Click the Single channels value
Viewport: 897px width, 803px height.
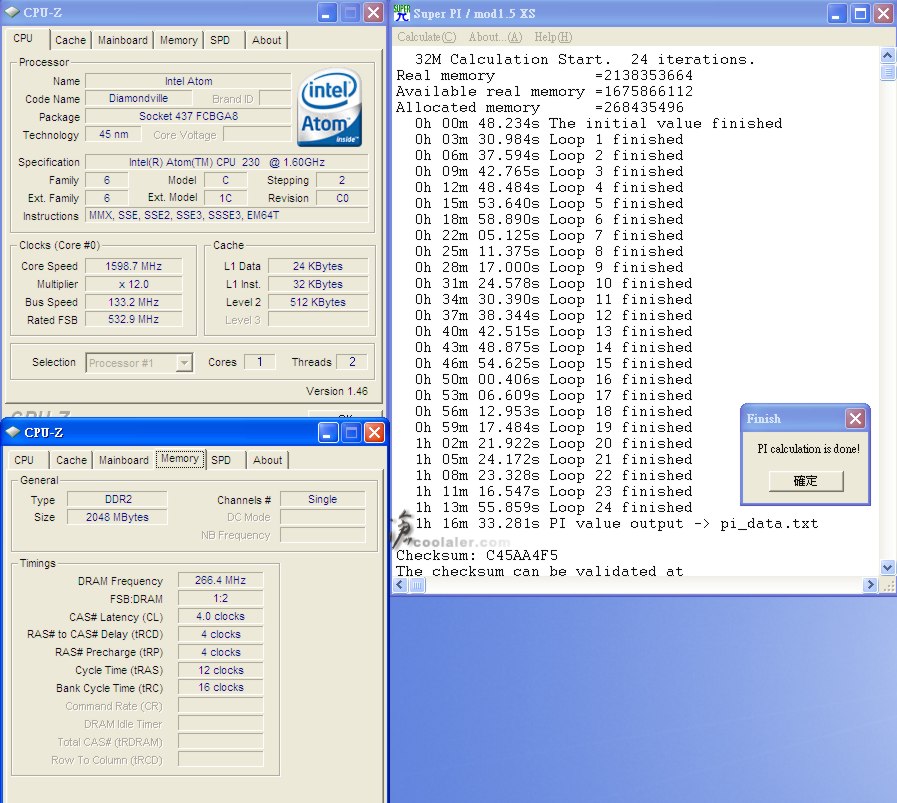pos(323,499)
